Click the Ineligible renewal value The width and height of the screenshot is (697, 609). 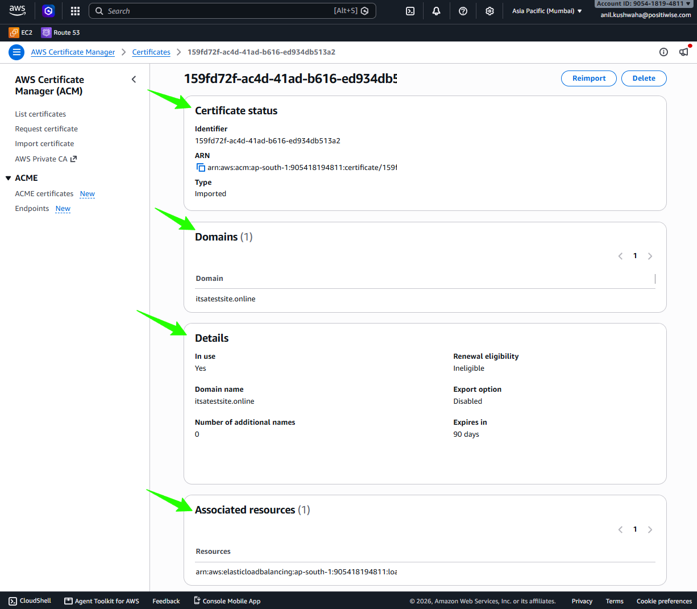tap(469, 368)
